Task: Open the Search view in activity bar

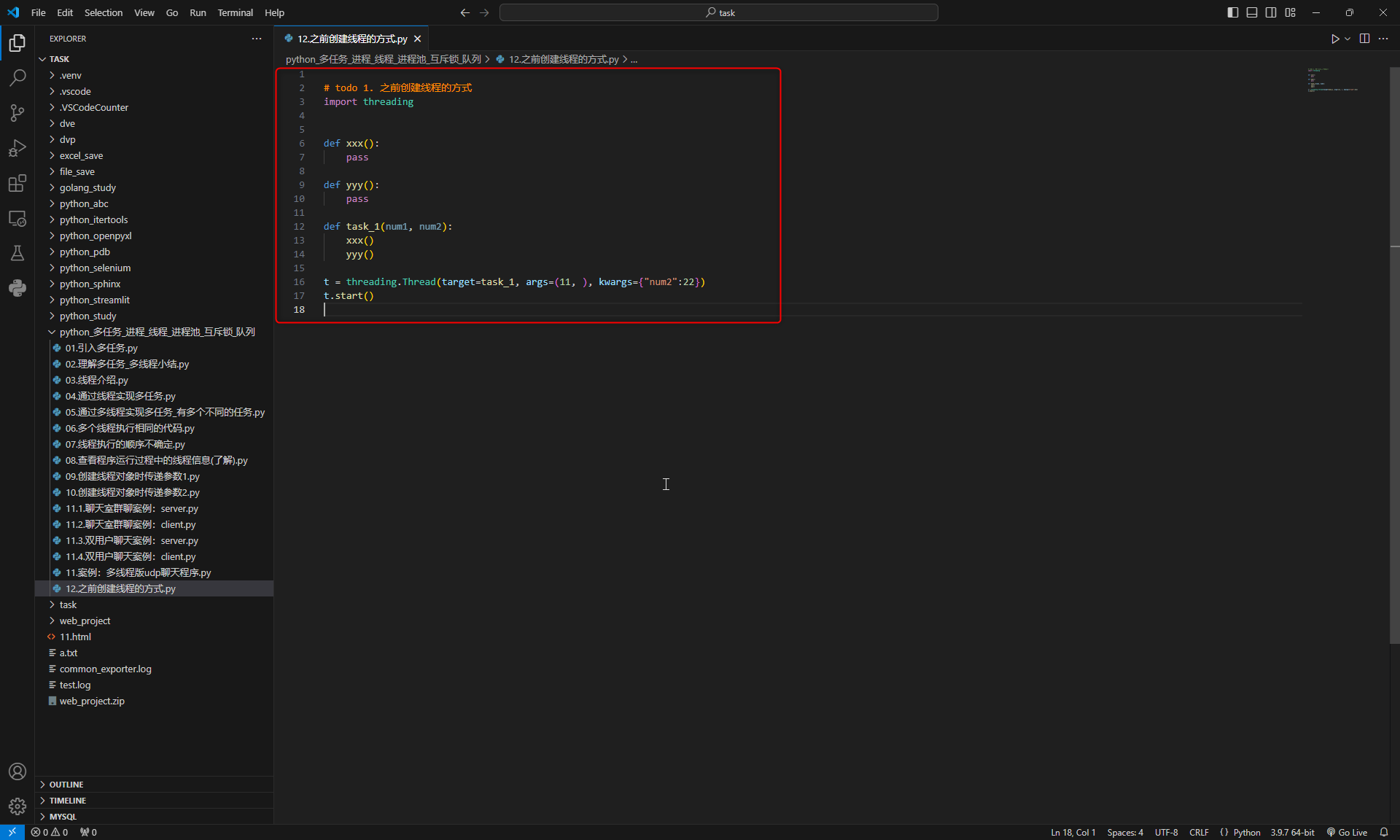Action: click(x=17, y=78)
